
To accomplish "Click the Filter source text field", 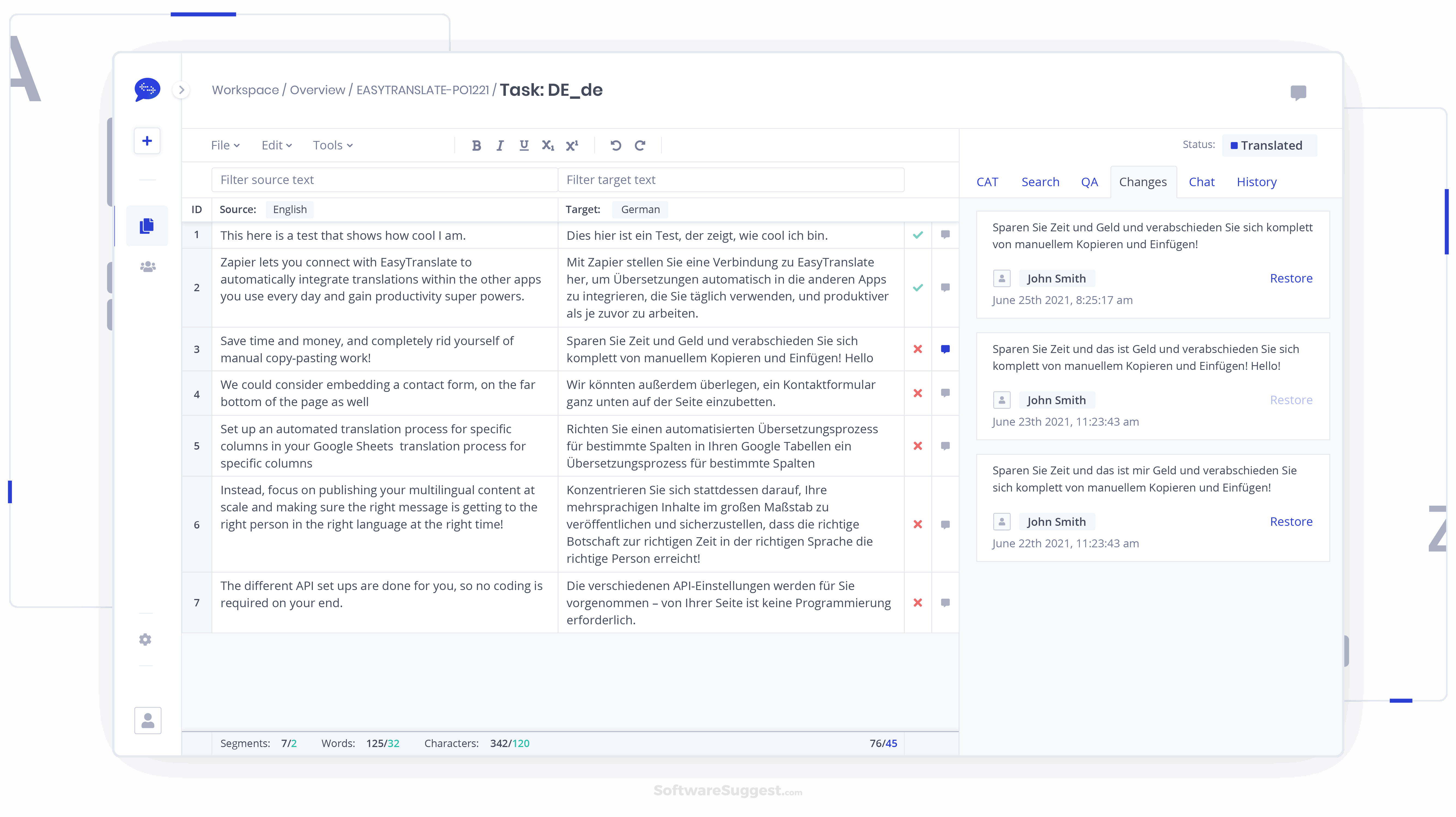I will [384, 179].
